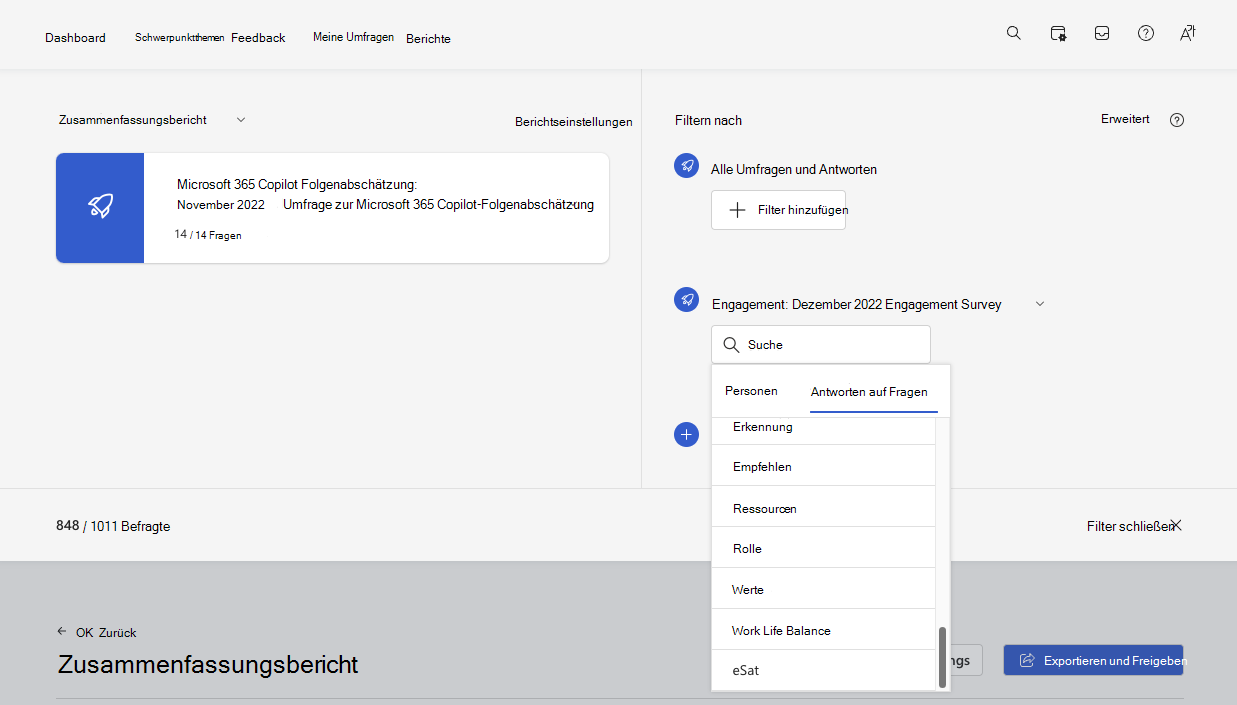Close the filter panel with X icon

[1176, 525]
